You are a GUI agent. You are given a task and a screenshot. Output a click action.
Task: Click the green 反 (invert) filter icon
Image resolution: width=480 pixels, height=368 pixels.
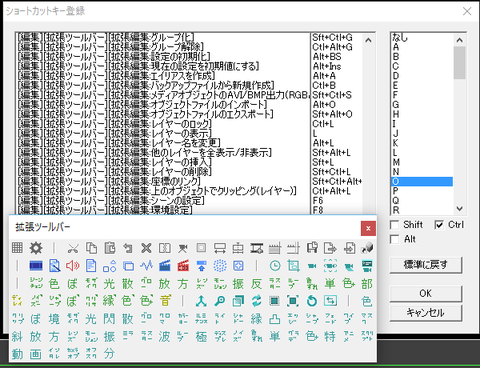click(x=256, y=284)
